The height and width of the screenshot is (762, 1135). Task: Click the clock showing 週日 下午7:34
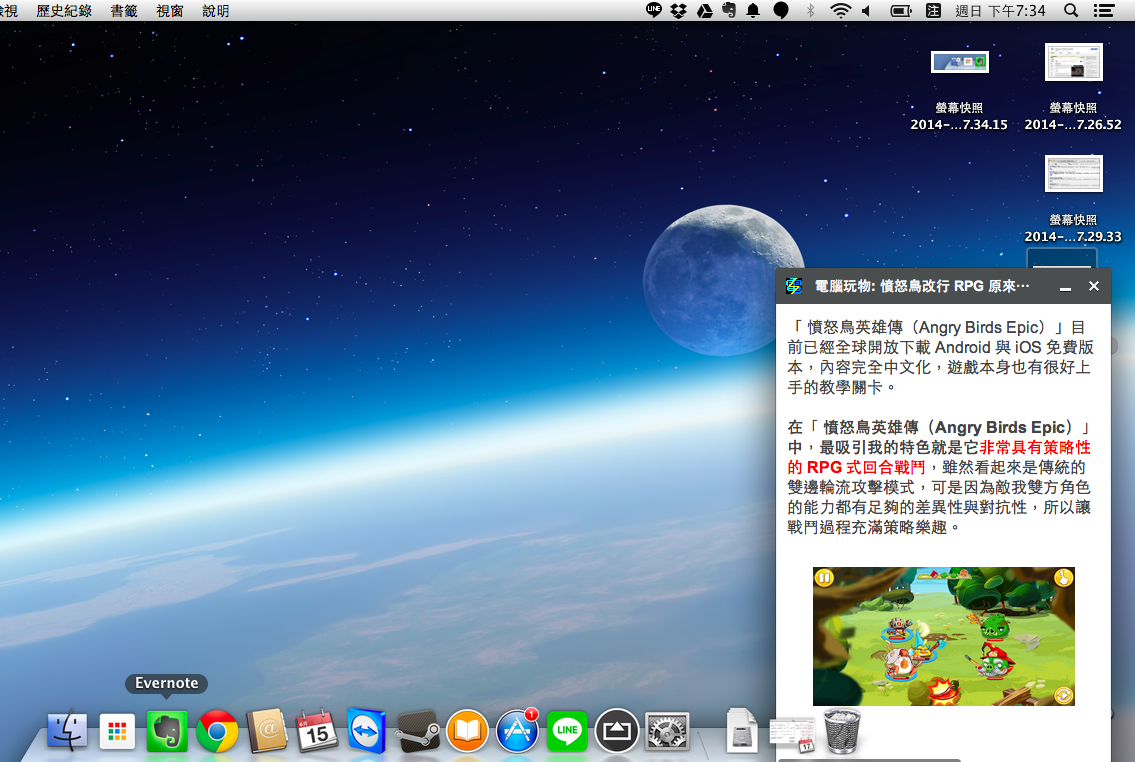click(x=1000, y=10)
